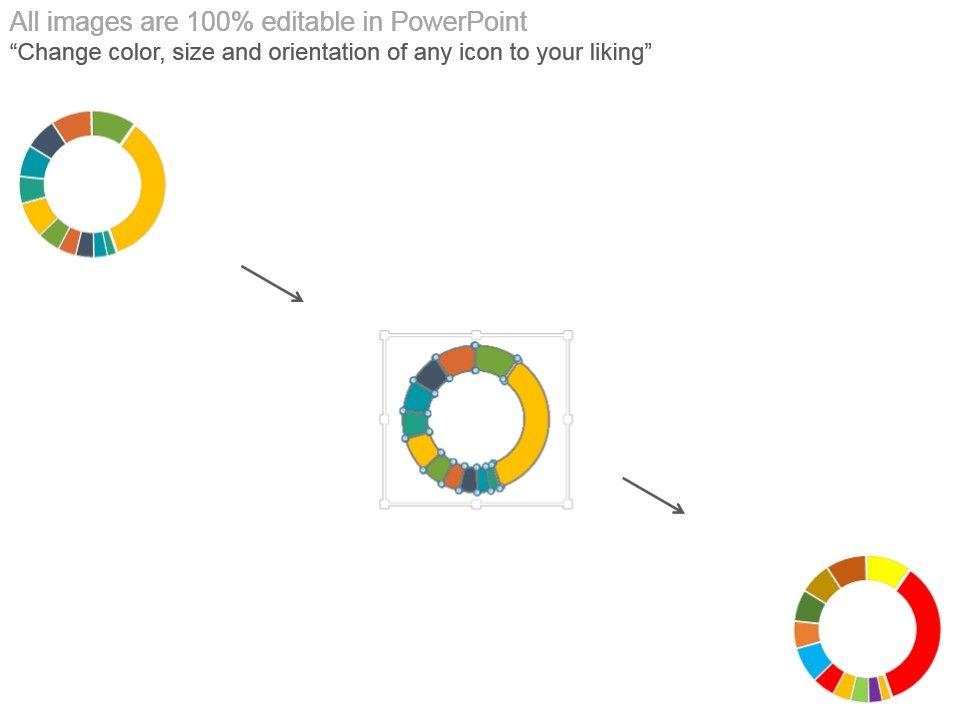Click the "All images are 100% editable" title

(x=268, y=21)
